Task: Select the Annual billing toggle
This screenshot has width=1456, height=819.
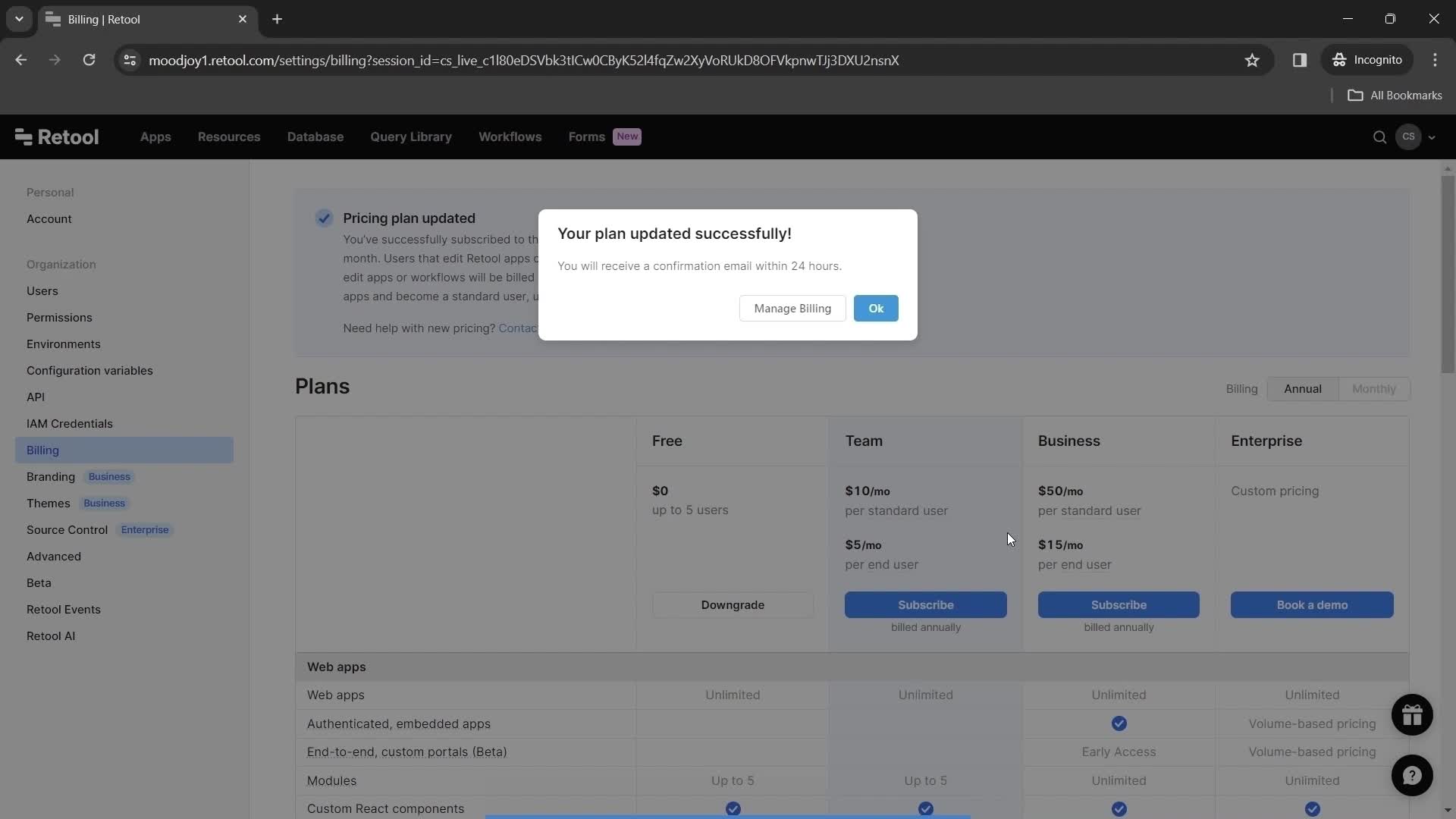Action: pos(1303,388)
